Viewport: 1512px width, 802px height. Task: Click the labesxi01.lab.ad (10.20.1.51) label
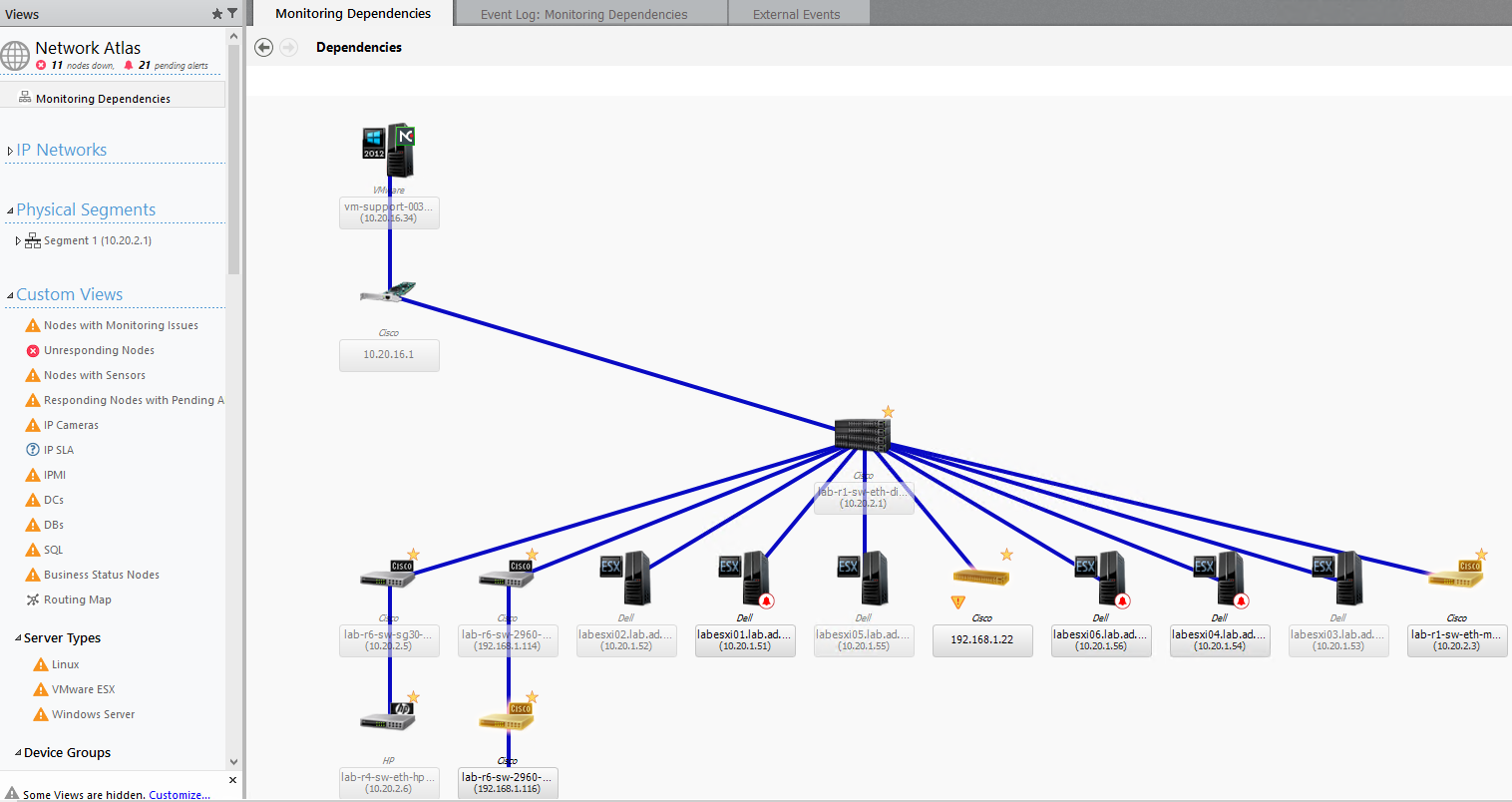(745, 640)
